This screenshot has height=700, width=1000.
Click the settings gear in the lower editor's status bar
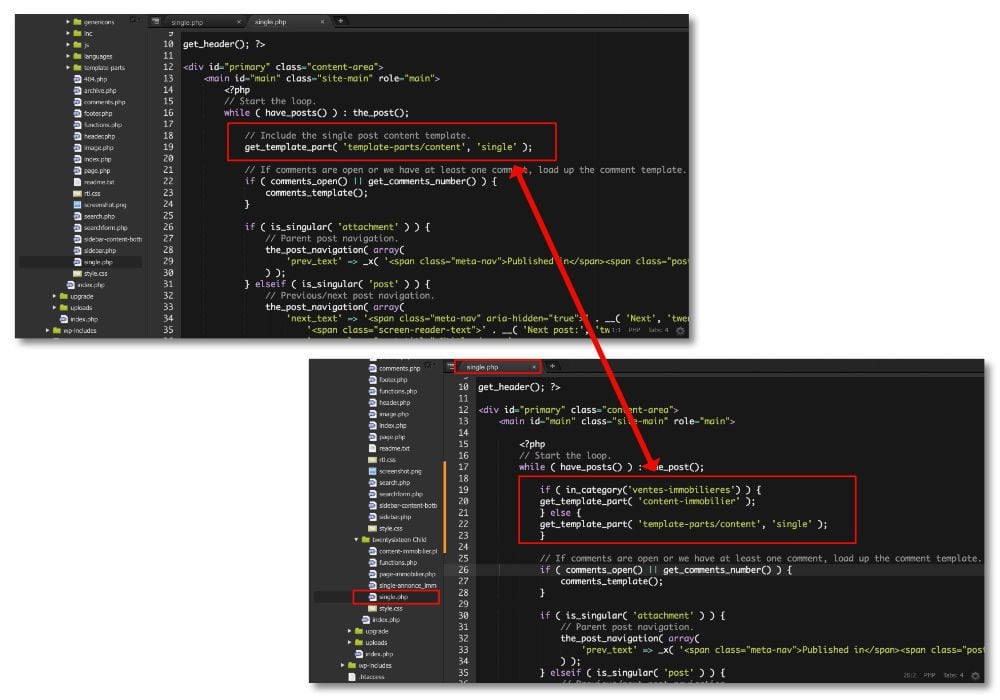(x=976, y=674)
